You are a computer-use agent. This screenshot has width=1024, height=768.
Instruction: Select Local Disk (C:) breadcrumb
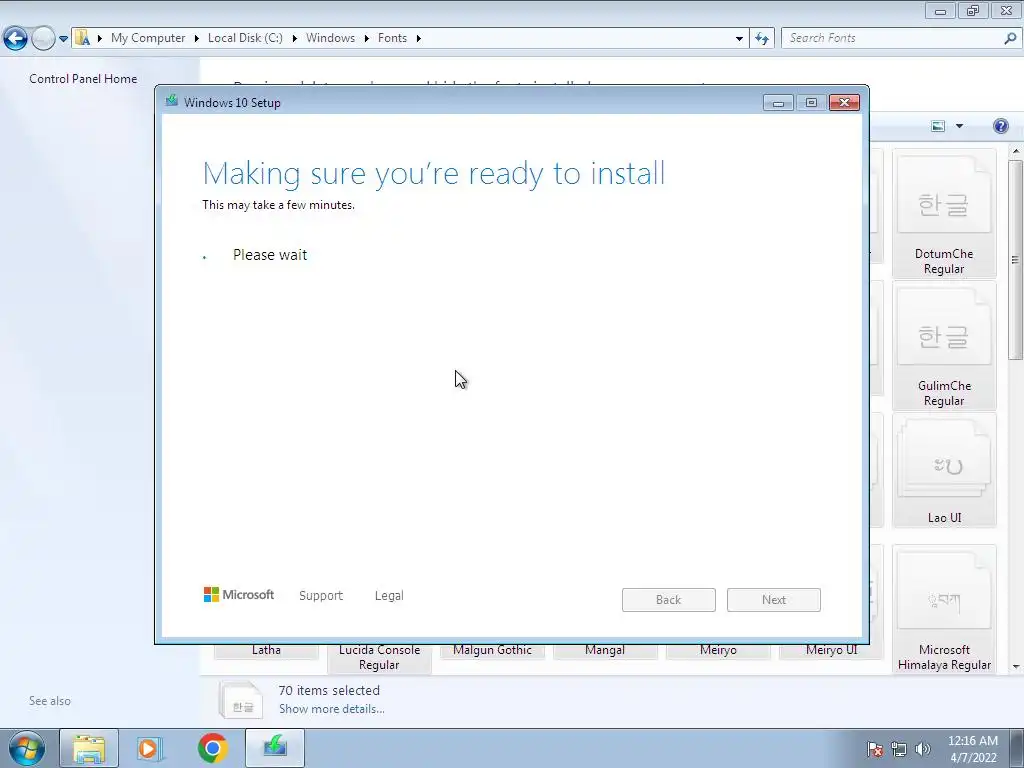pos(245,38)
